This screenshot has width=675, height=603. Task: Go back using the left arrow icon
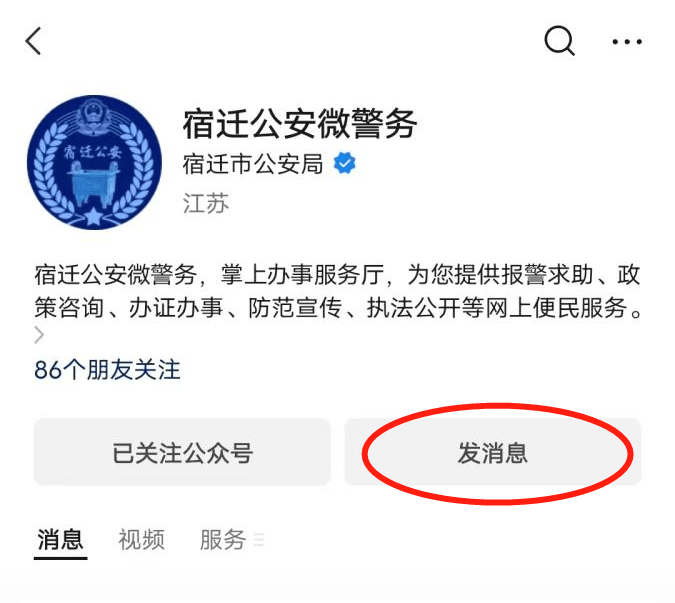33,41
